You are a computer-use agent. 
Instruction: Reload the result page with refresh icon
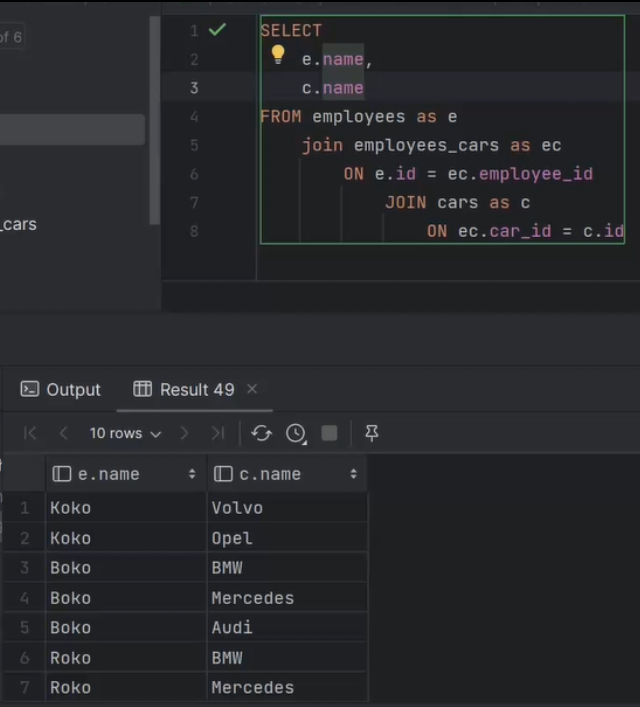tap(262, 433)
